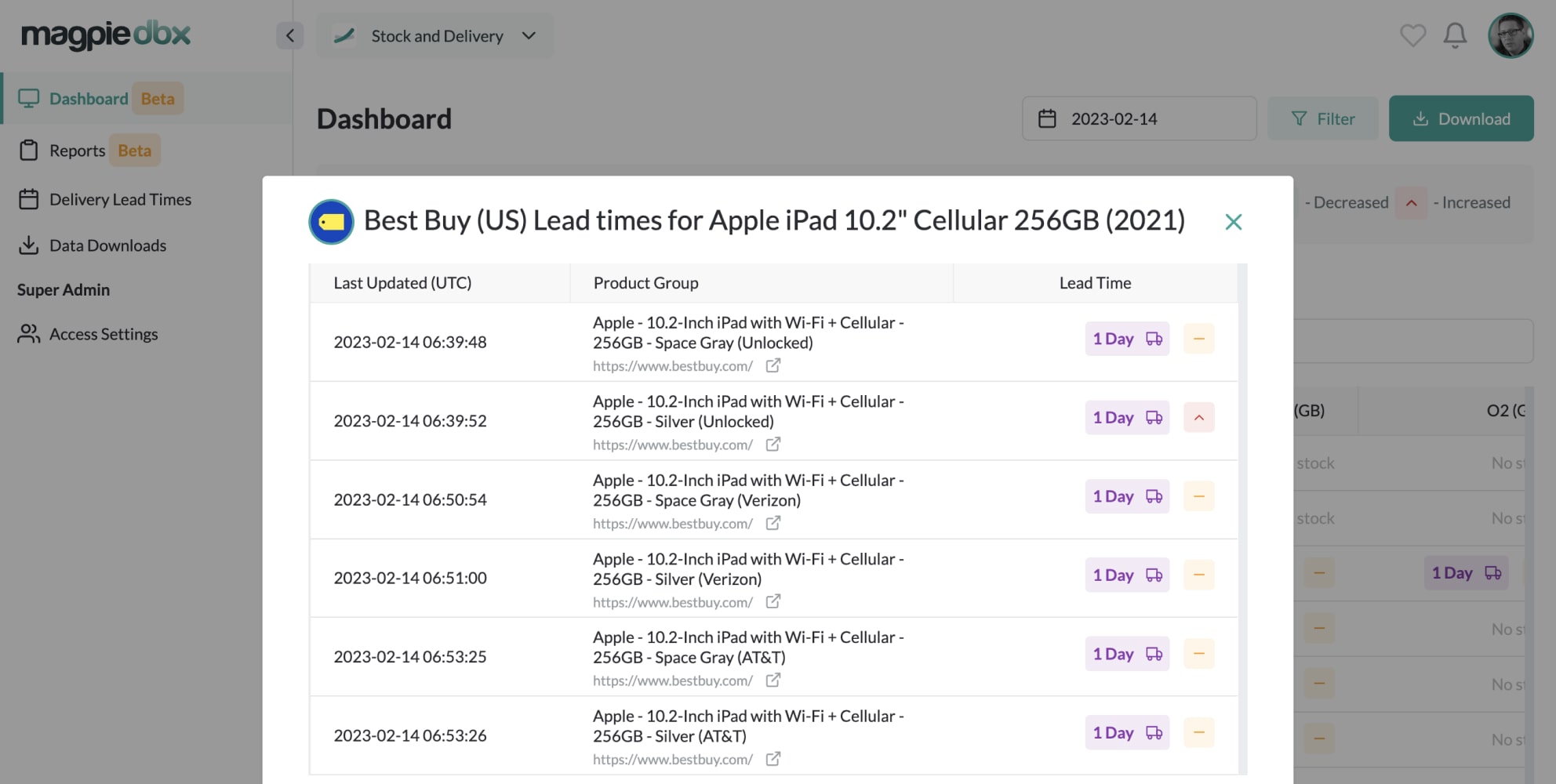This screenshot has width=1556, height=784.
Task: Click unchanged dash indicator for Silver (Verizon)
Action: 1198,575
